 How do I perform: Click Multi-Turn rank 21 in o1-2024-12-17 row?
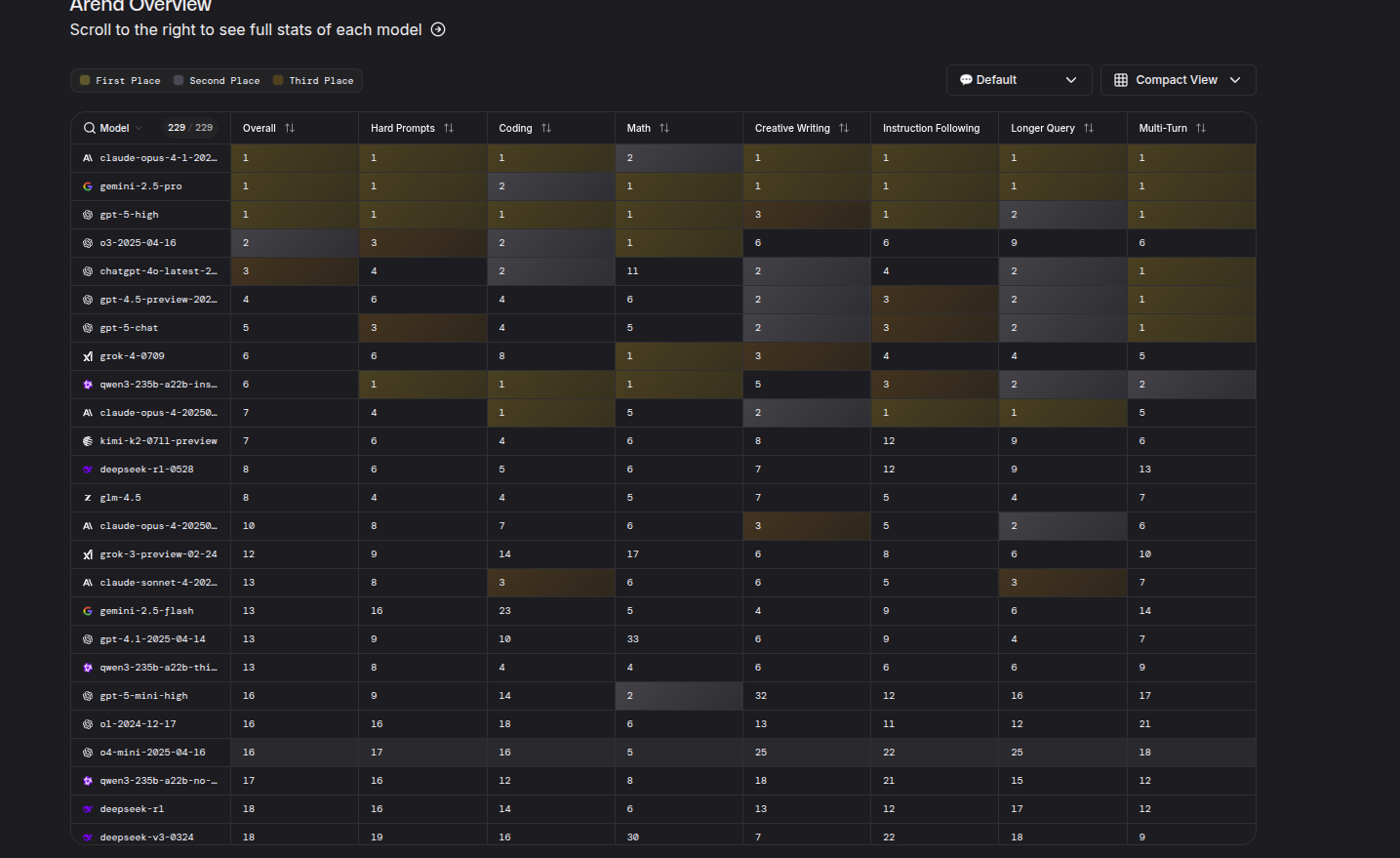(x=1145, y=724)
